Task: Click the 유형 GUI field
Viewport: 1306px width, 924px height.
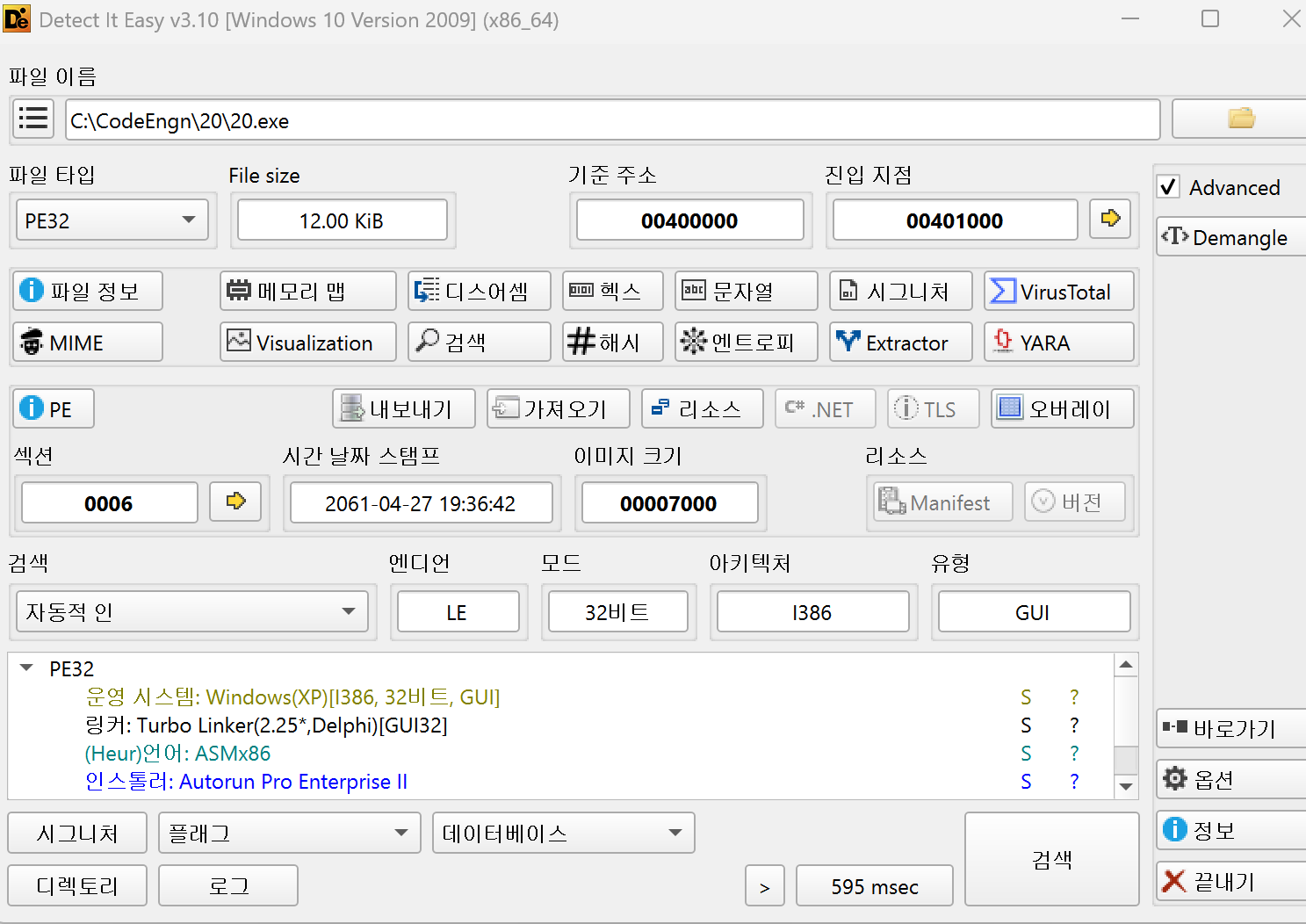Action: click(1035, 611)
